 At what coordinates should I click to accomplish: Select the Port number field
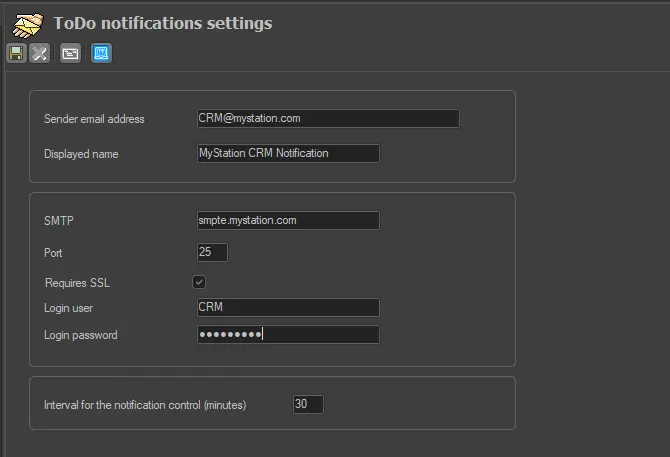point(212,253)
